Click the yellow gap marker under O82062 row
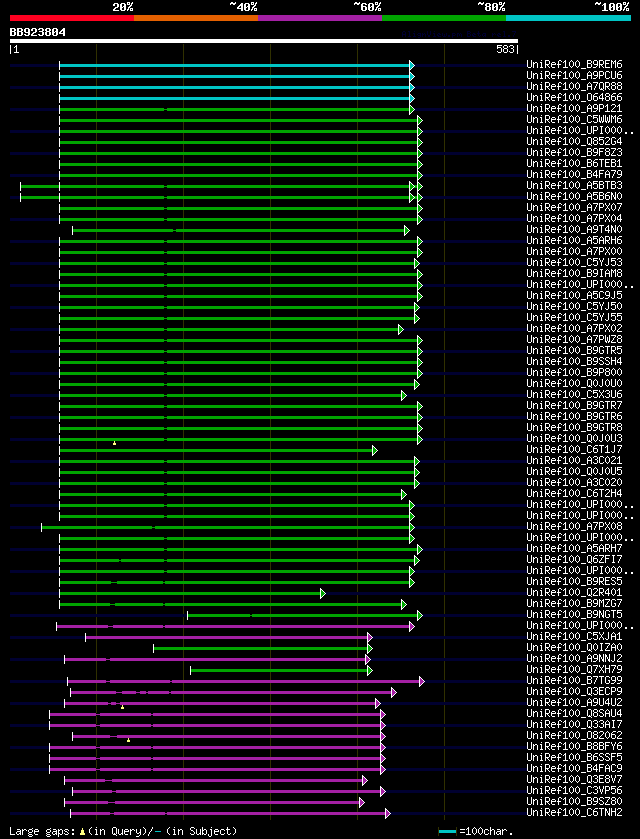The image size is (640, 839). (x=128, y=740)
